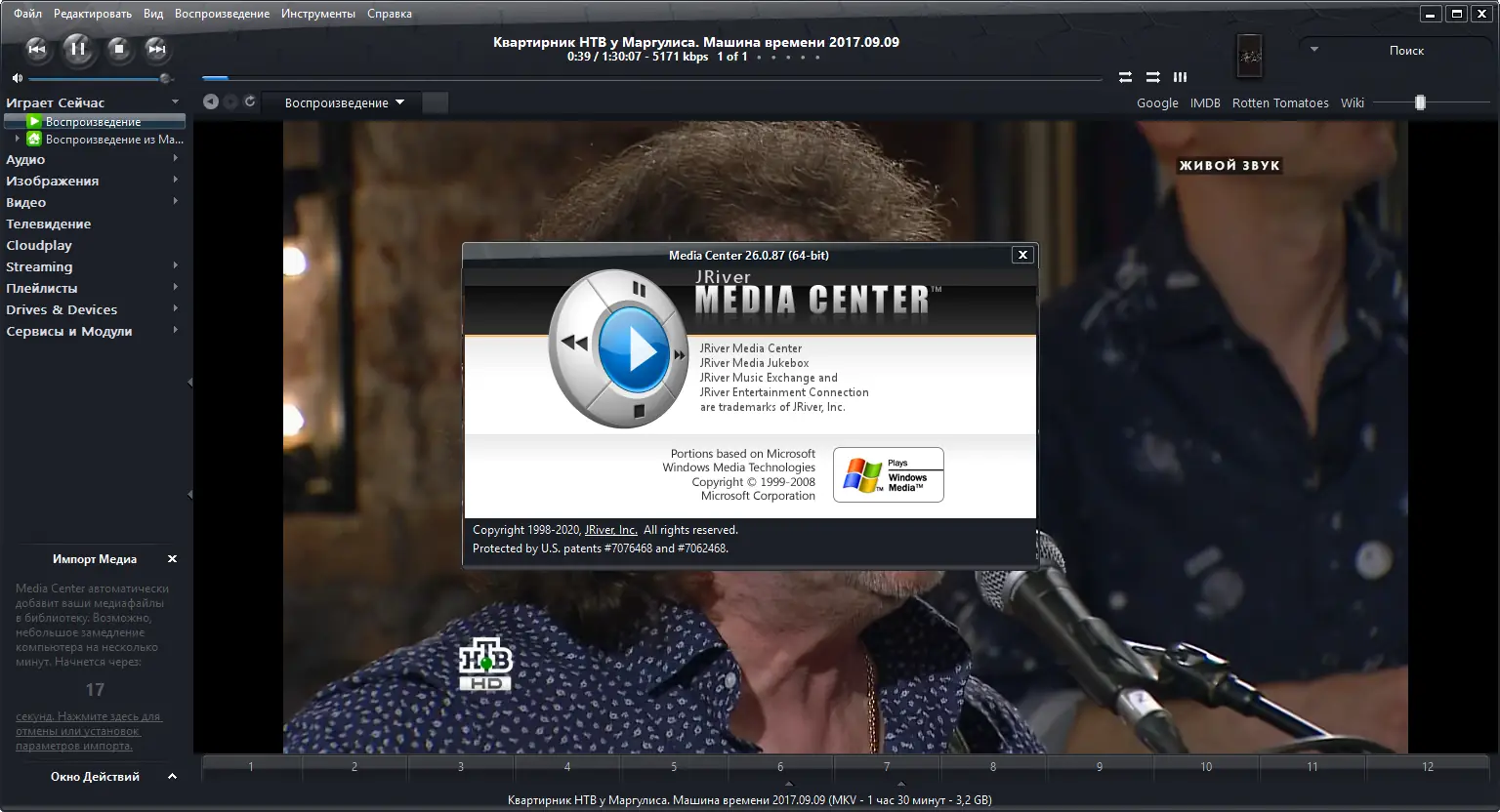This screenshot has width=1500, height=812.
Task: Click the import settings cancel link
Action: click(x=88, y=731)
